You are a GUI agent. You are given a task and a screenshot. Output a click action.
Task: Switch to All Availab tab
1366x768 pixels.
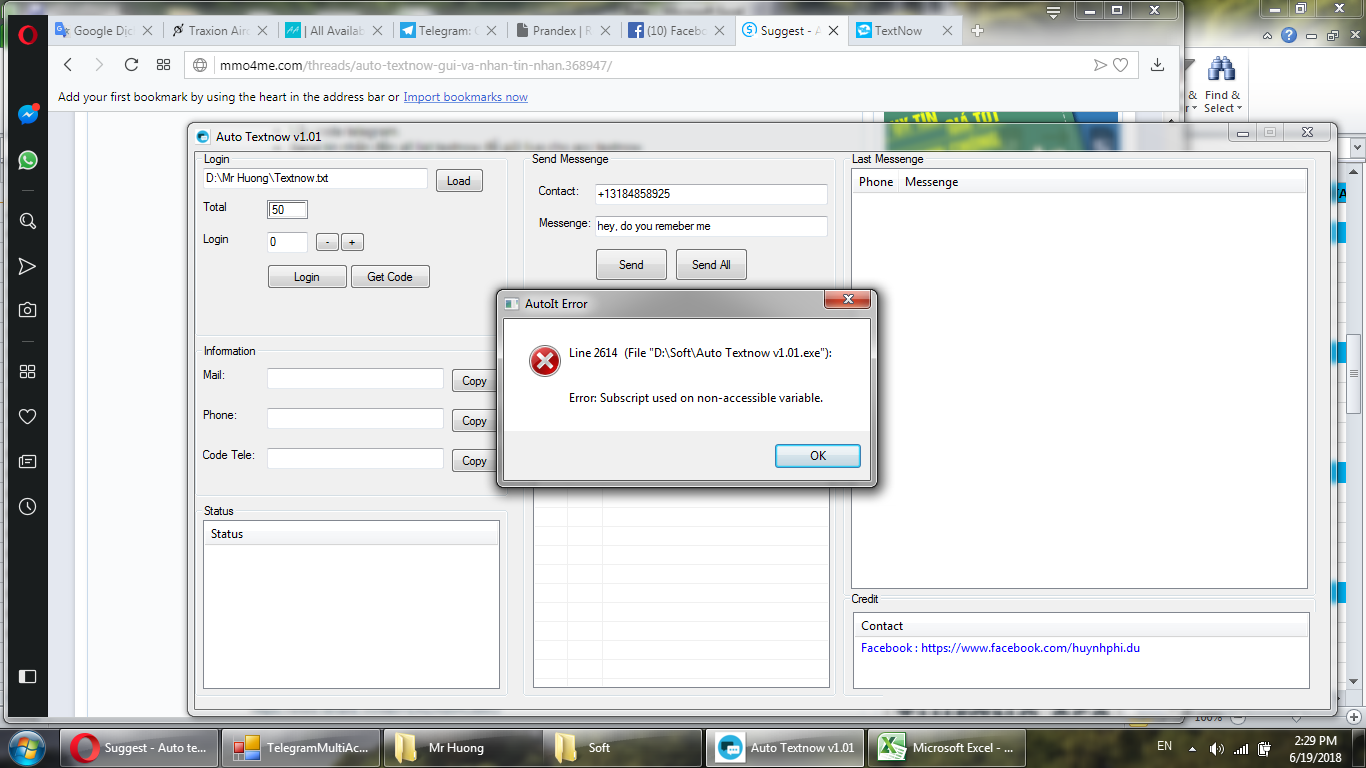coord(336,30)
